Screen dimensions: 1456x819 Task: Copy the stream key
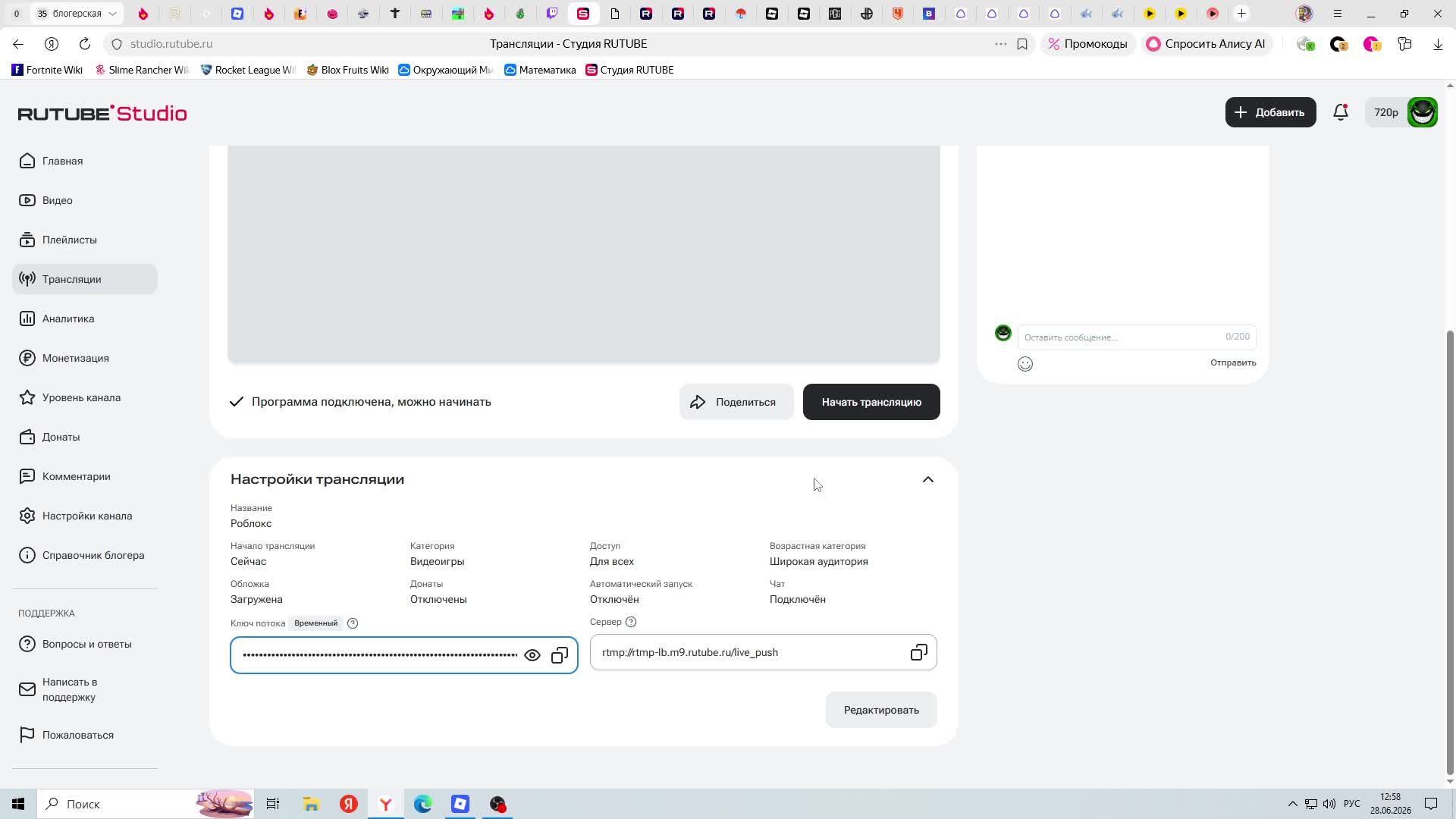pyautogui.click(x=560, y=655)
